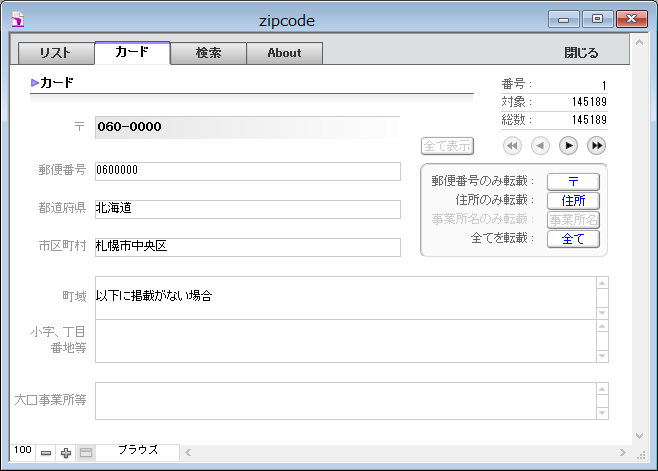Click the 全て transfer-all button

[x=573, y=238]
